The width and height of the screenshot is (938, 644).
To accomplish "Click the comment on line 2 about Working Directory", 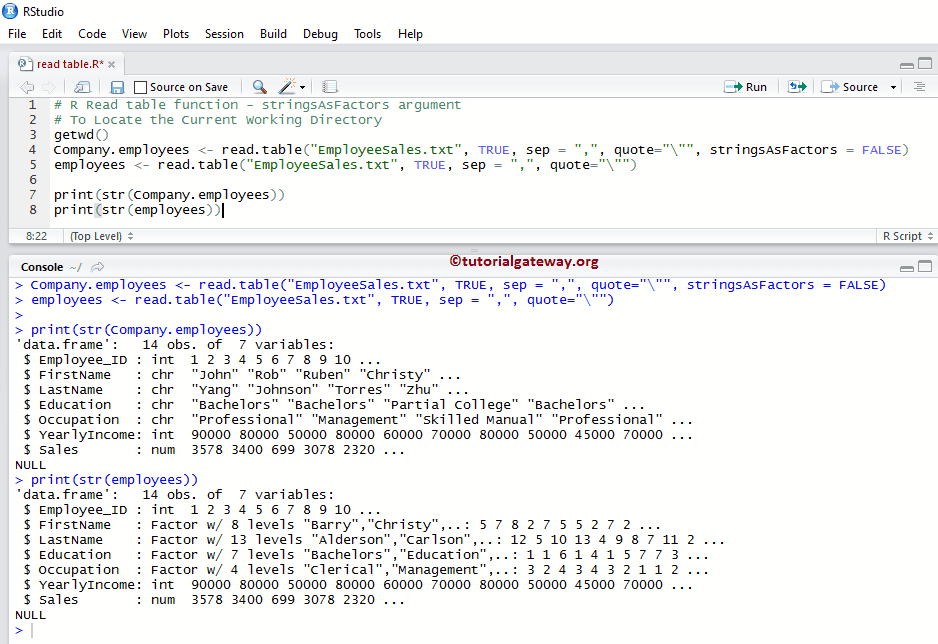I will point(218,120).
